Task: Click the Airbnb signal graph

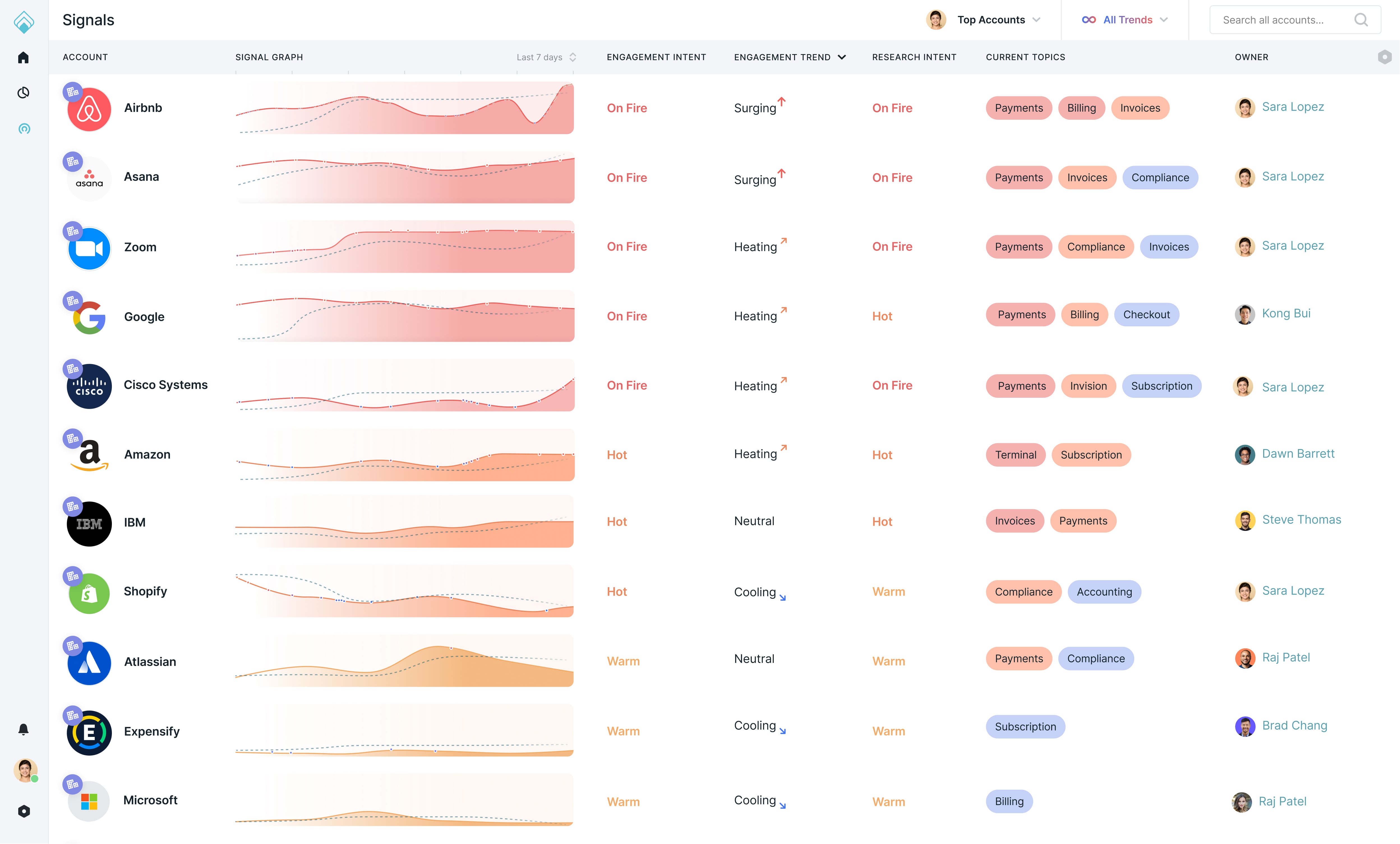Action: pos(405,108)
